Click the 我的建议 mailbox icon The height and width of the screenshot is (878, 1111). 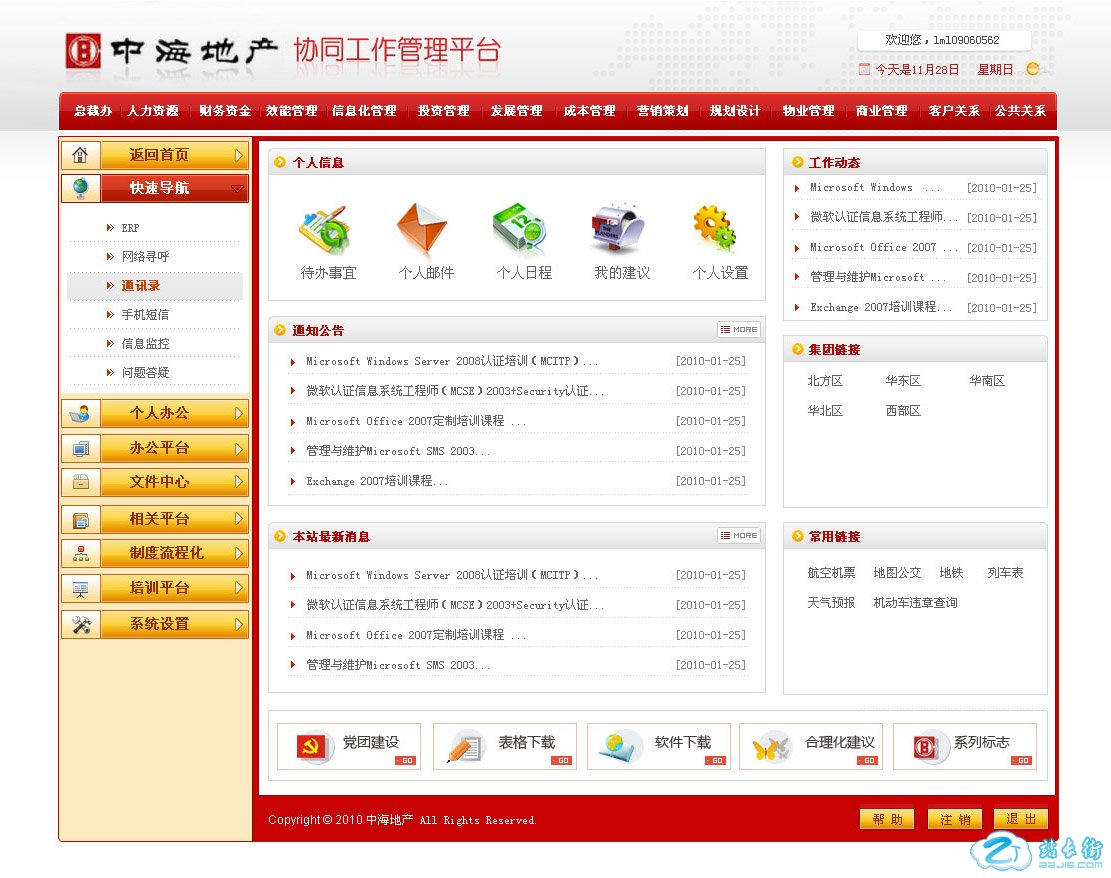(x=620, y=230)
